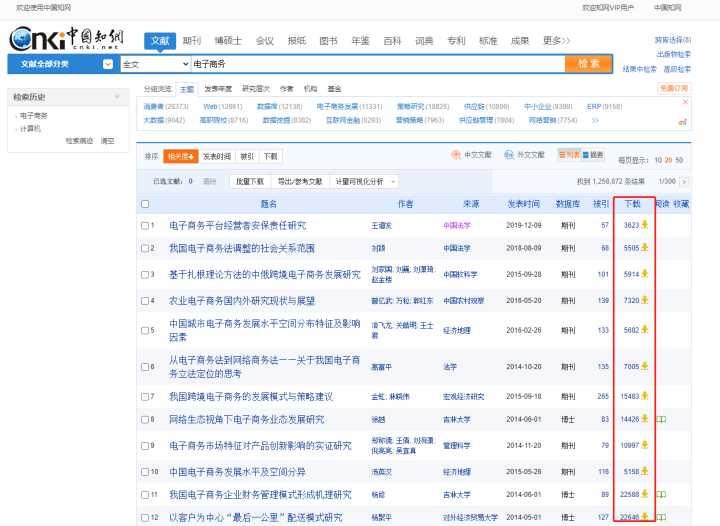Click the orange 检索 search button

[589, 64]
